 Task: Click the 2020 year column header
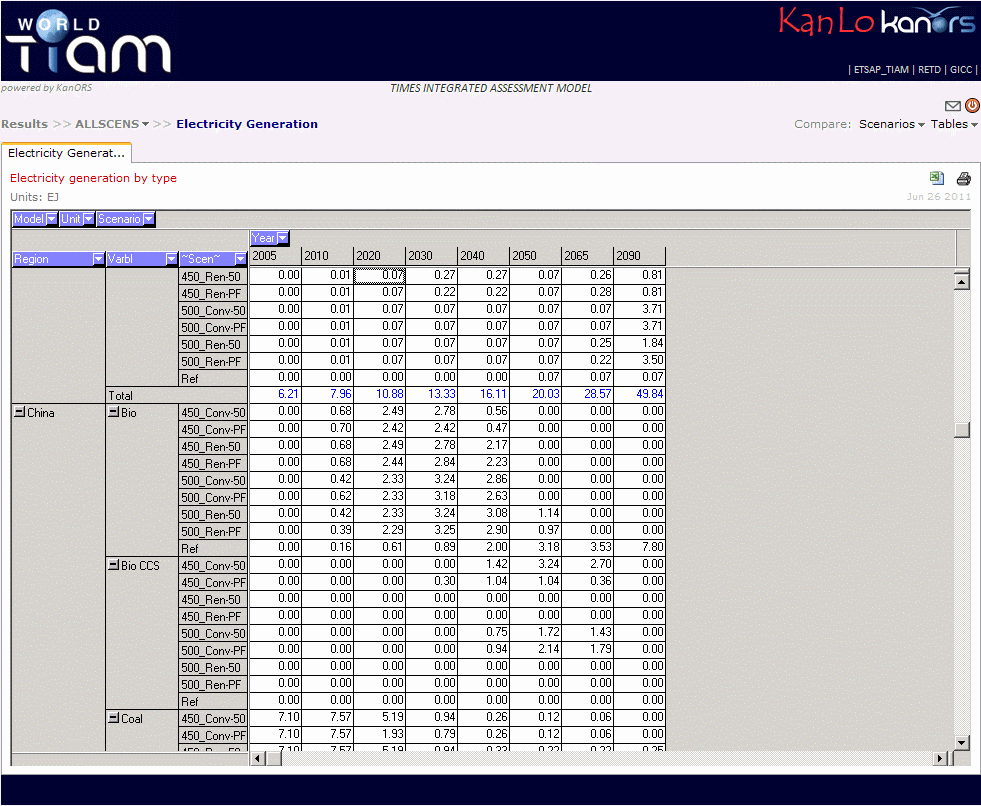click(379, 256)
